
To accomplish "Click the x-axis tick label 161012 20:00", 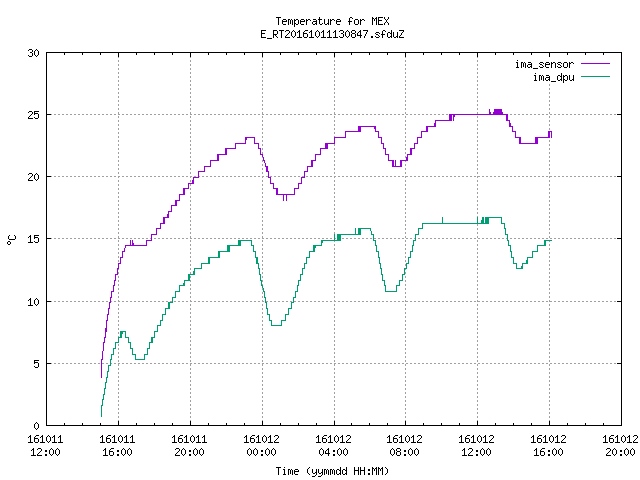I will [620, 446].
